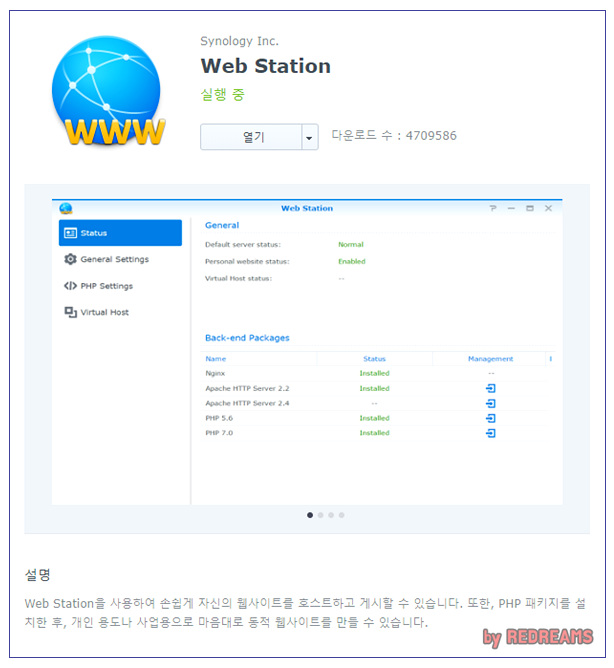Go to the fourth screenshot pagination dot
Screen dimensions: 614x668
tap(341, 515)
